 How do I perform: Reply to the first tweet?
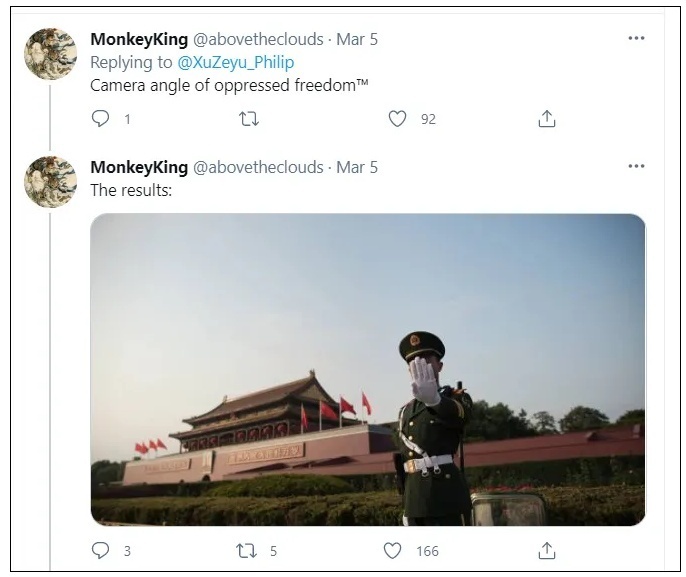(x=100, y=119)
